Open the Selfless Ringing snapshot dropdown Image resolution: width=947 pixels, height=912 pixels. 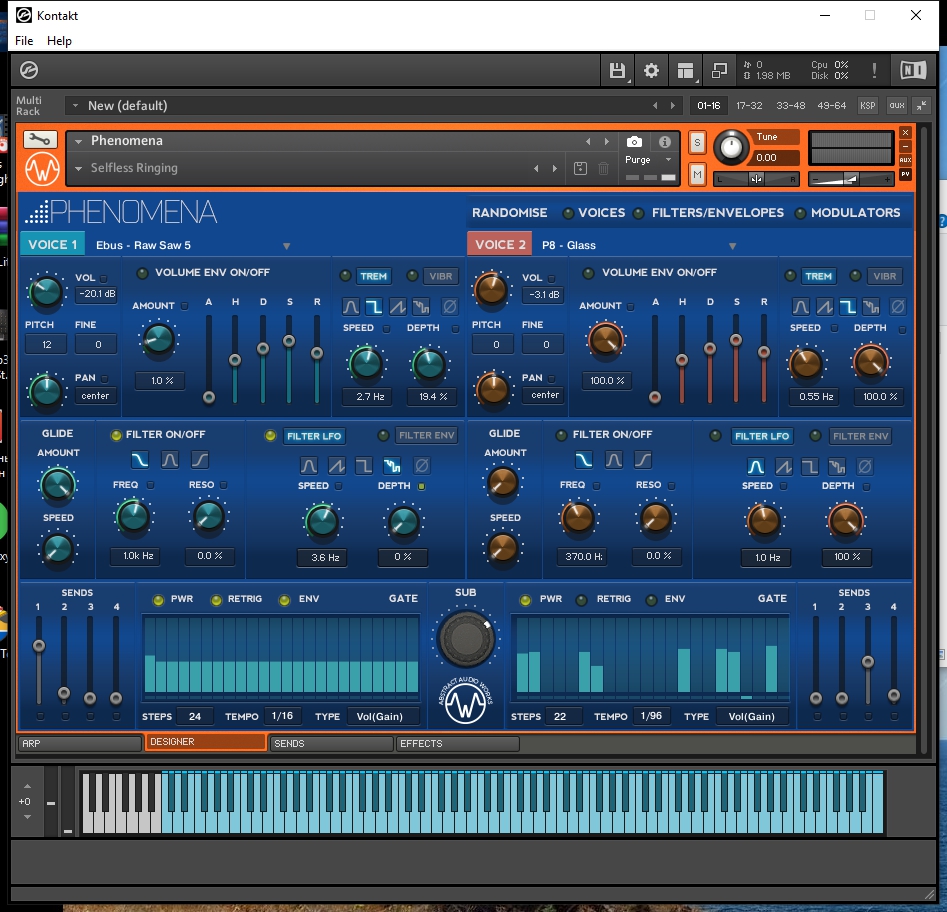tap(79, 169)
